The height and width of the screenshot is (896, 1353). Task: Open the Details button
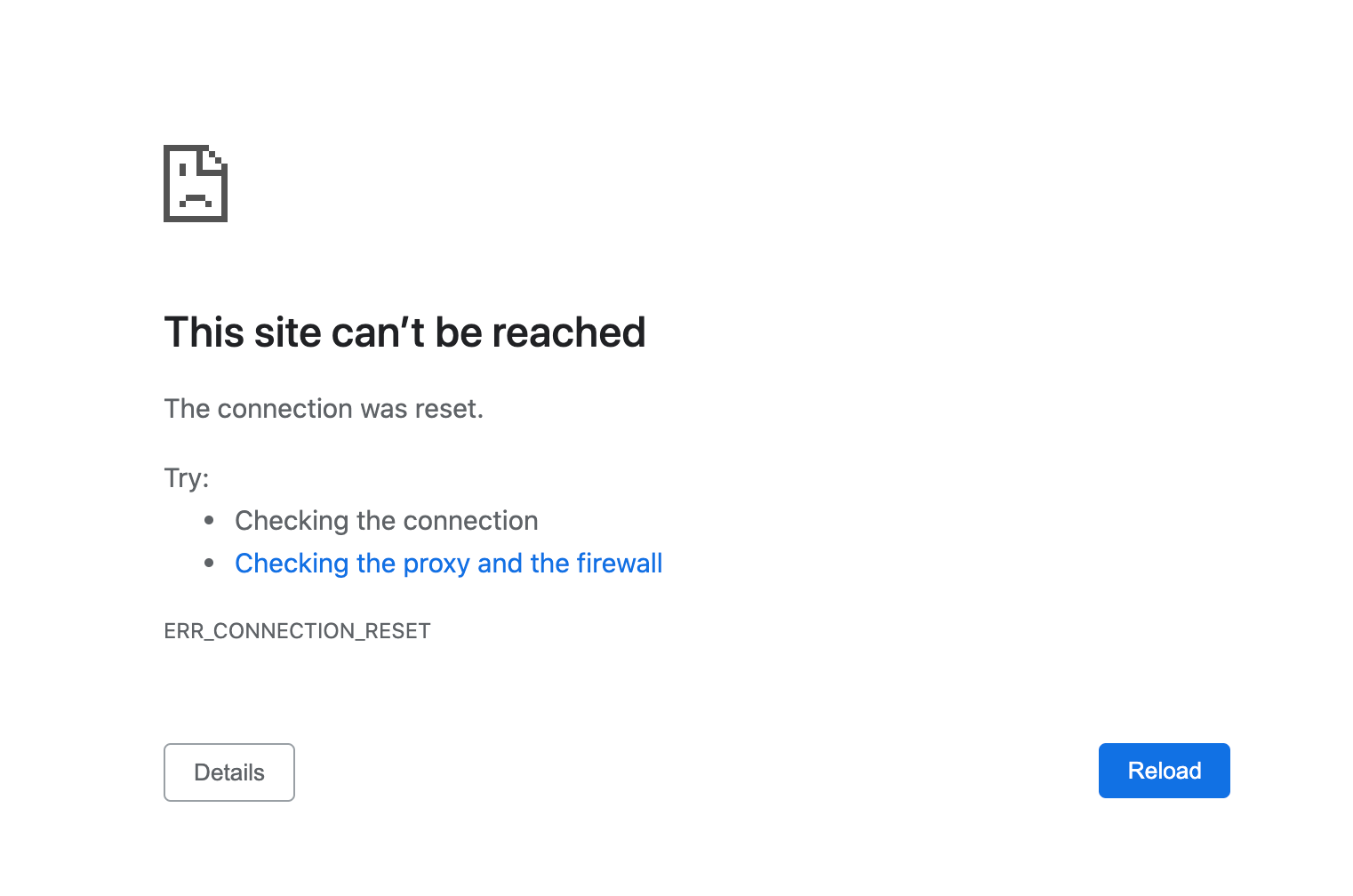(229, 772)
